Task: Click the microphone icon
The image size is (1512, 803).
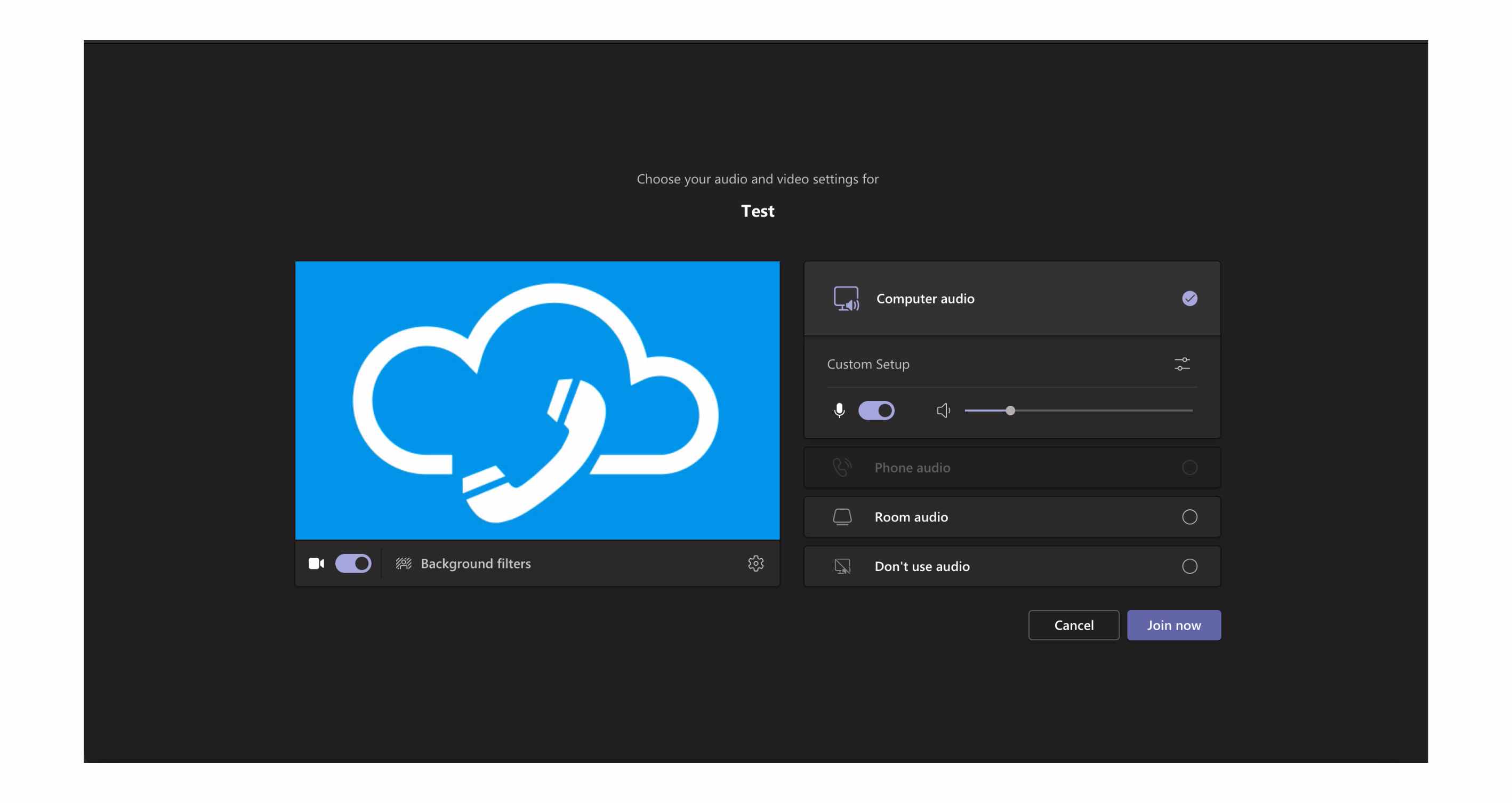Action: [839, 411]
